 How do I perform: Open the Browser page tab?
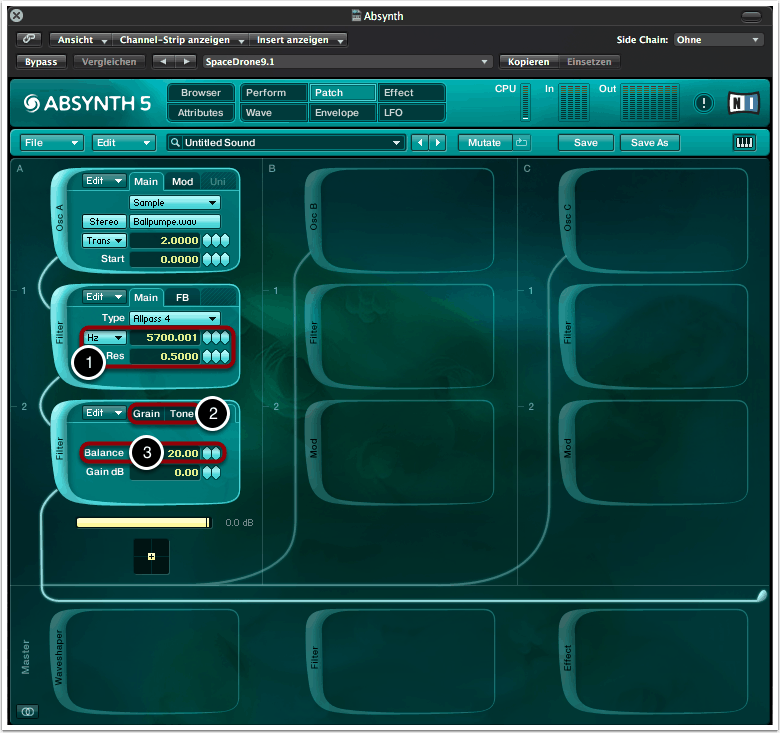coord(200,93)
